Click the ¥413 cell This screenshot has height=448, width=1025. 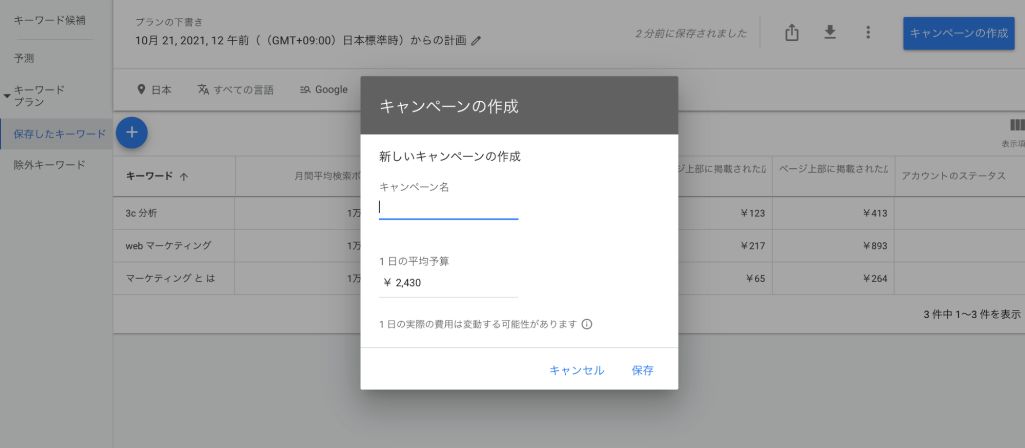pos(875,213)
